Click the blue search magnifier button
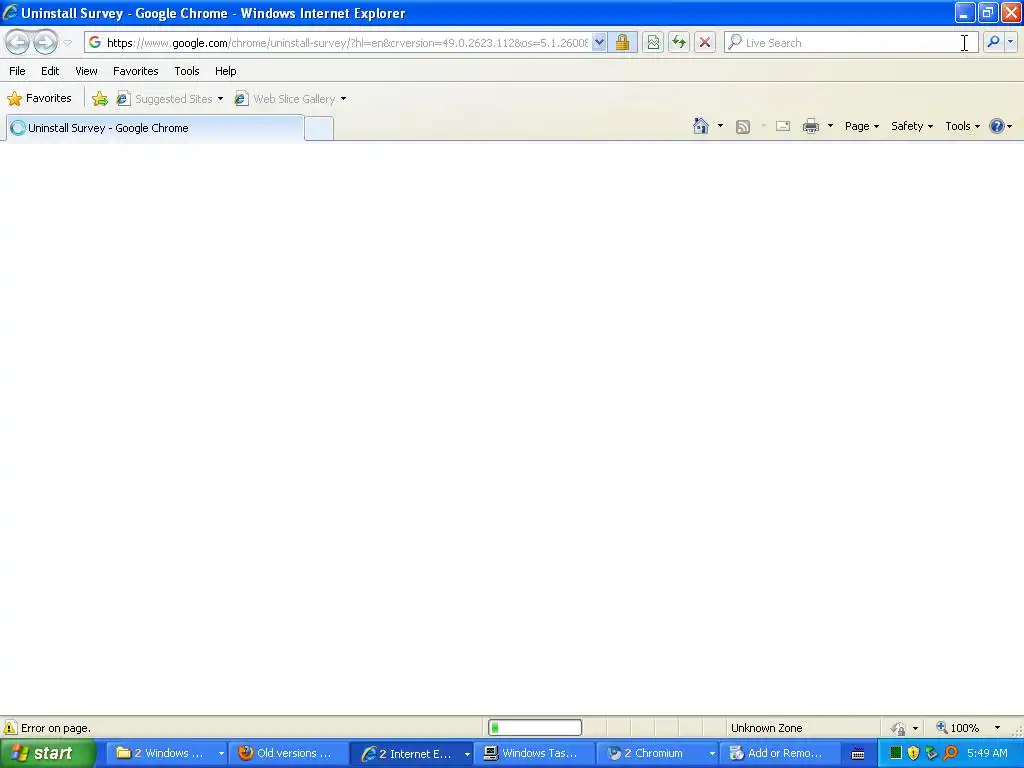1024x768 pixels. click(x=993, y=42)
